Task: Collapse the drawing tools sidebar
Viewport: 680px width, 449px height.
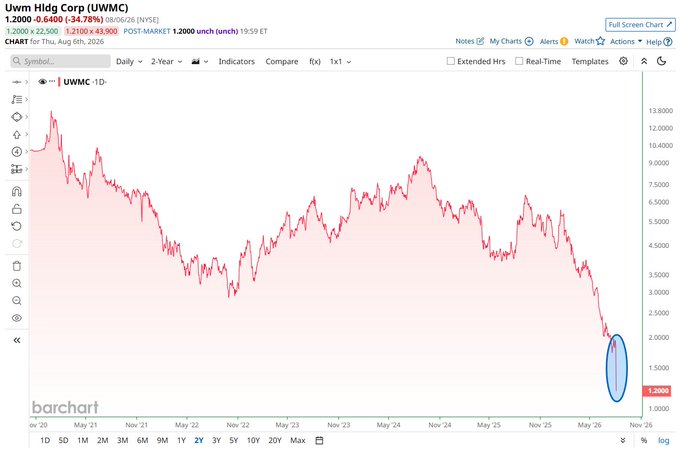Action: tap(17, 340)
